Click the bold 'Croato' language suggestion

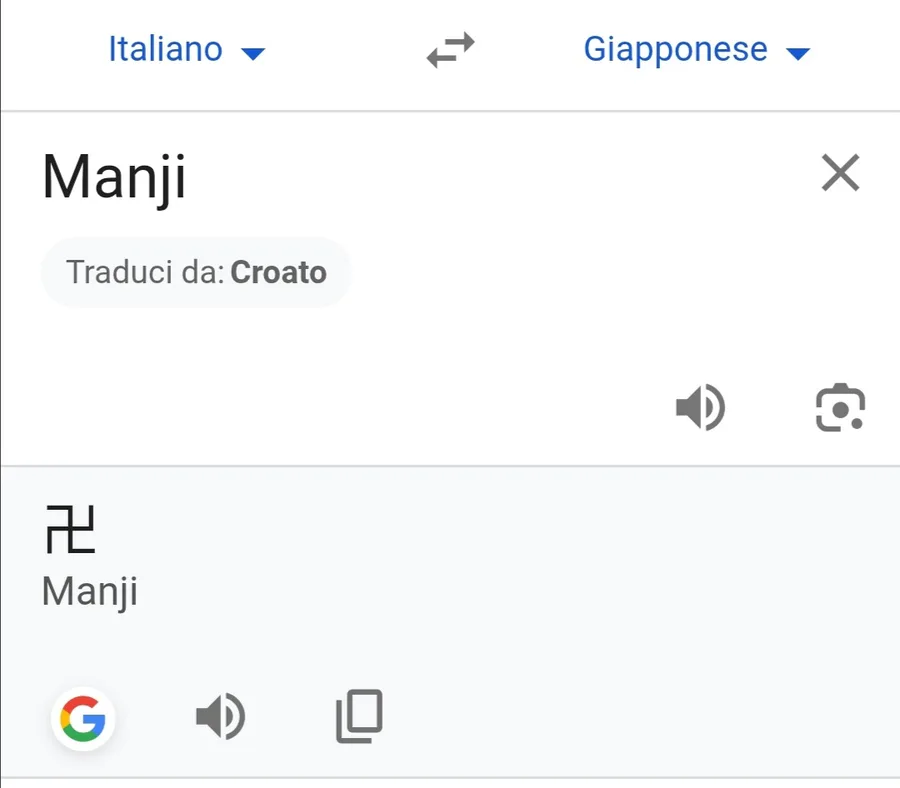click(x=278, y=272)
